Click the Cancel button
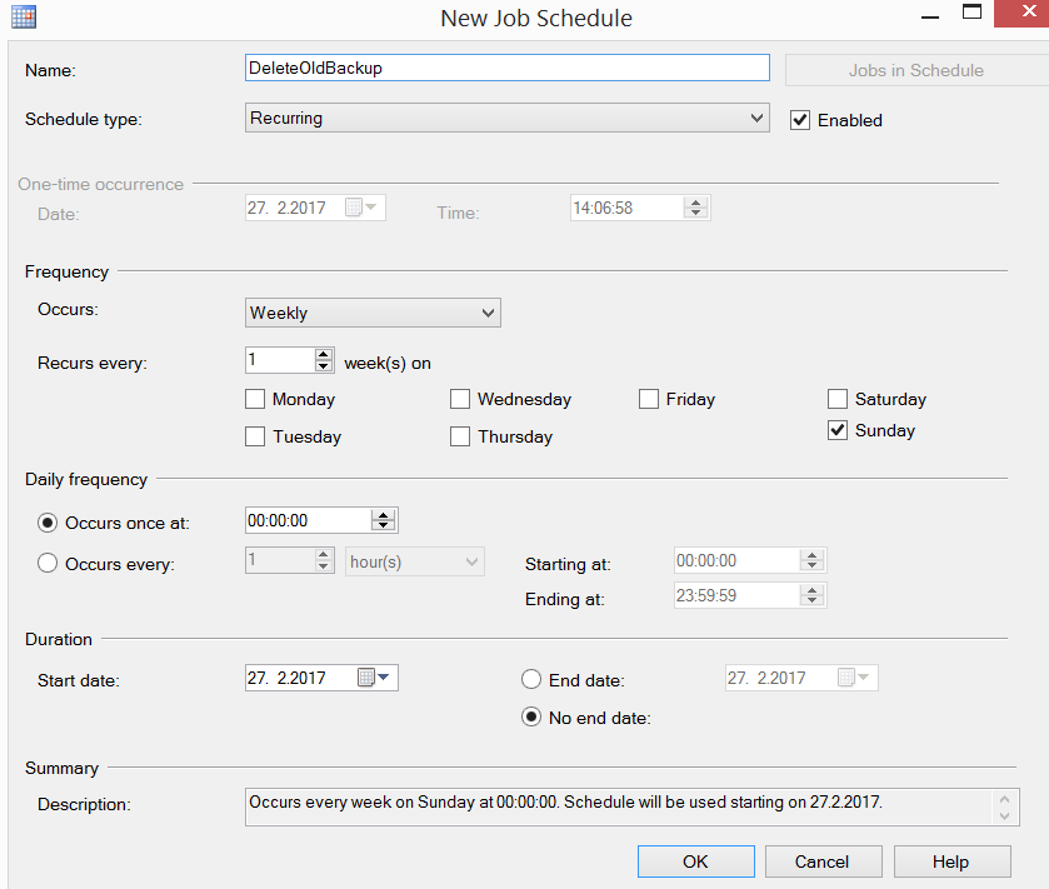The width and height of the screenshot is (1049, 889). tap(823, 862)
